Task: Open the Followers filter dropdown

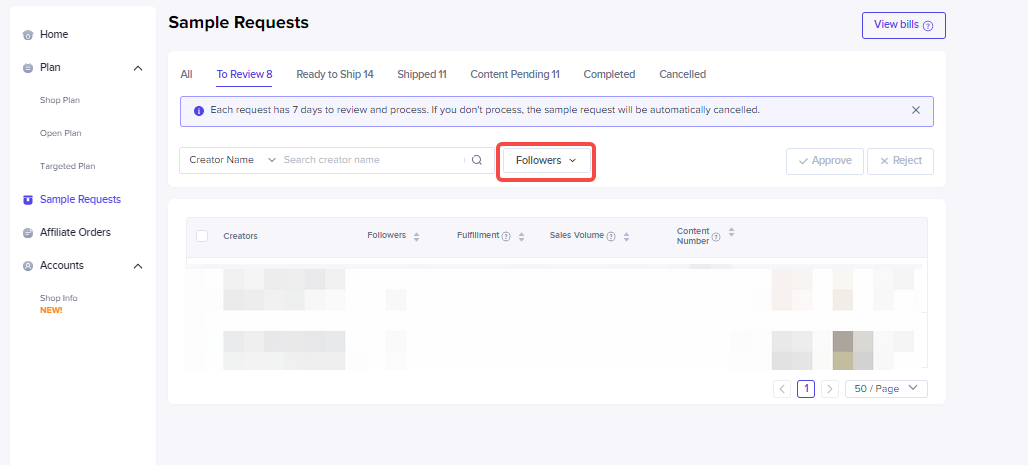Action: point(546,160)
